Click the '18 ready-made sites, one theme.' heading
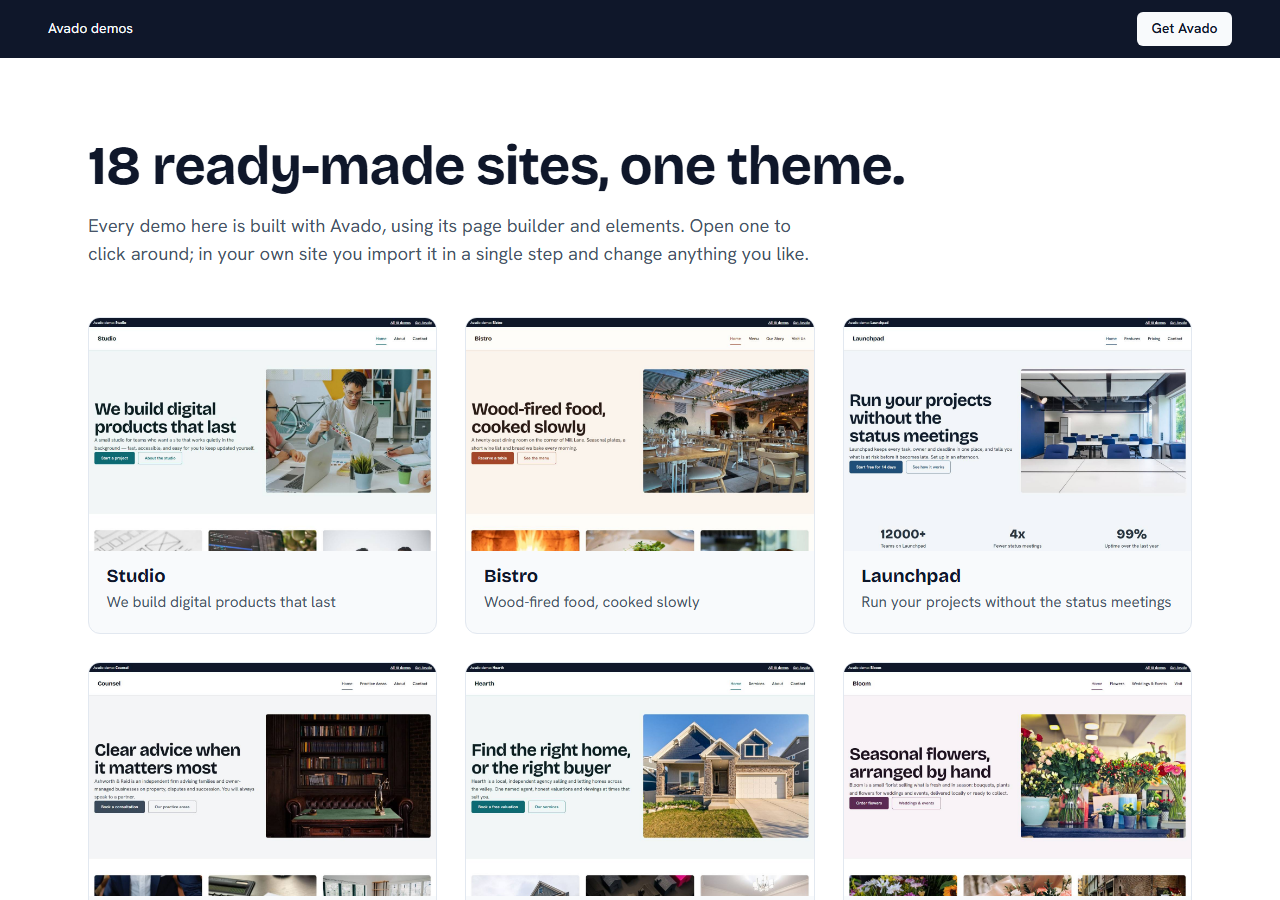Viewport: 1280px width, 900px height. coord(496,166)
